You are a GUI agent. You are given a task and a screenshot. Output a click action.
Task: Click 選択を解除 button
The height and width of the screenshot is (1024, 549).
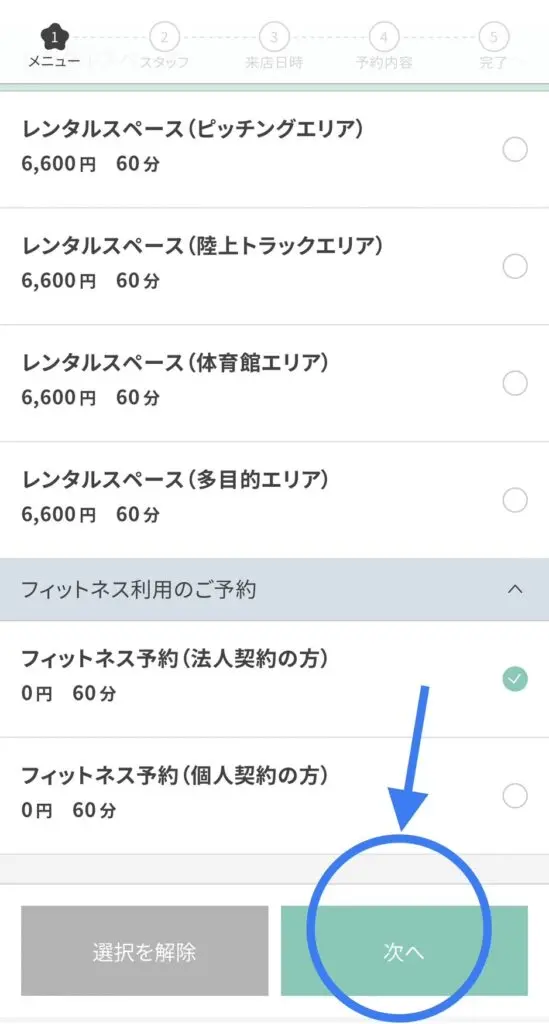144,950
